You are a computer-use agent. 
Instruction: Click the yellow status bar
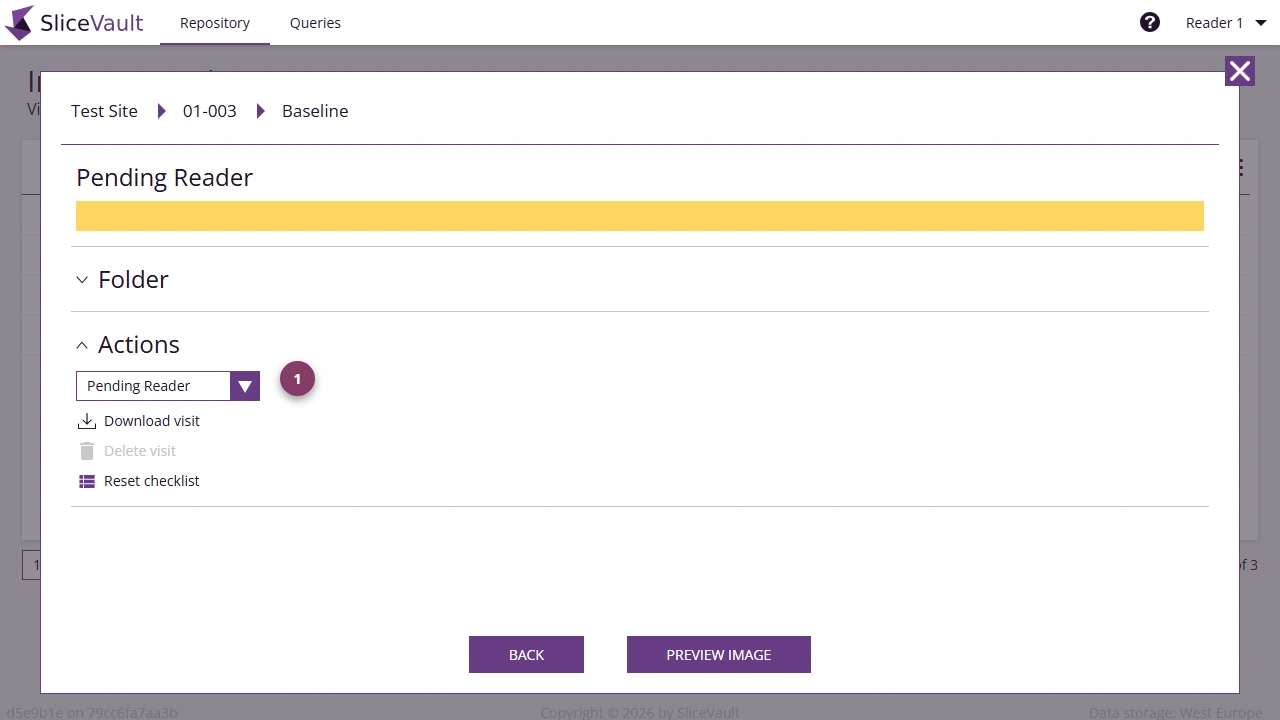(x=640, y=215)
